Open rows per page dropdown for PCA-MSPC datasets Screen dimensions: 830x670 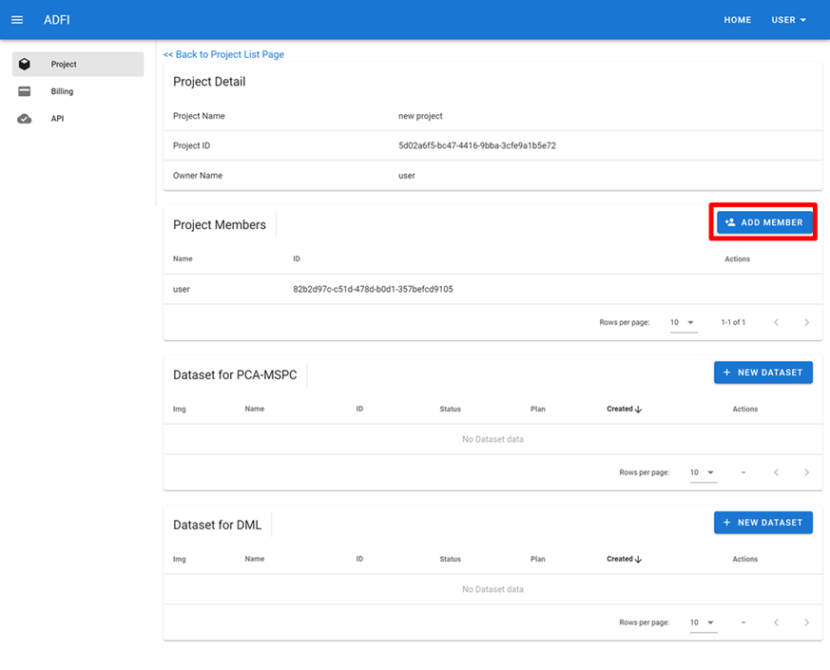pos(703,473)
